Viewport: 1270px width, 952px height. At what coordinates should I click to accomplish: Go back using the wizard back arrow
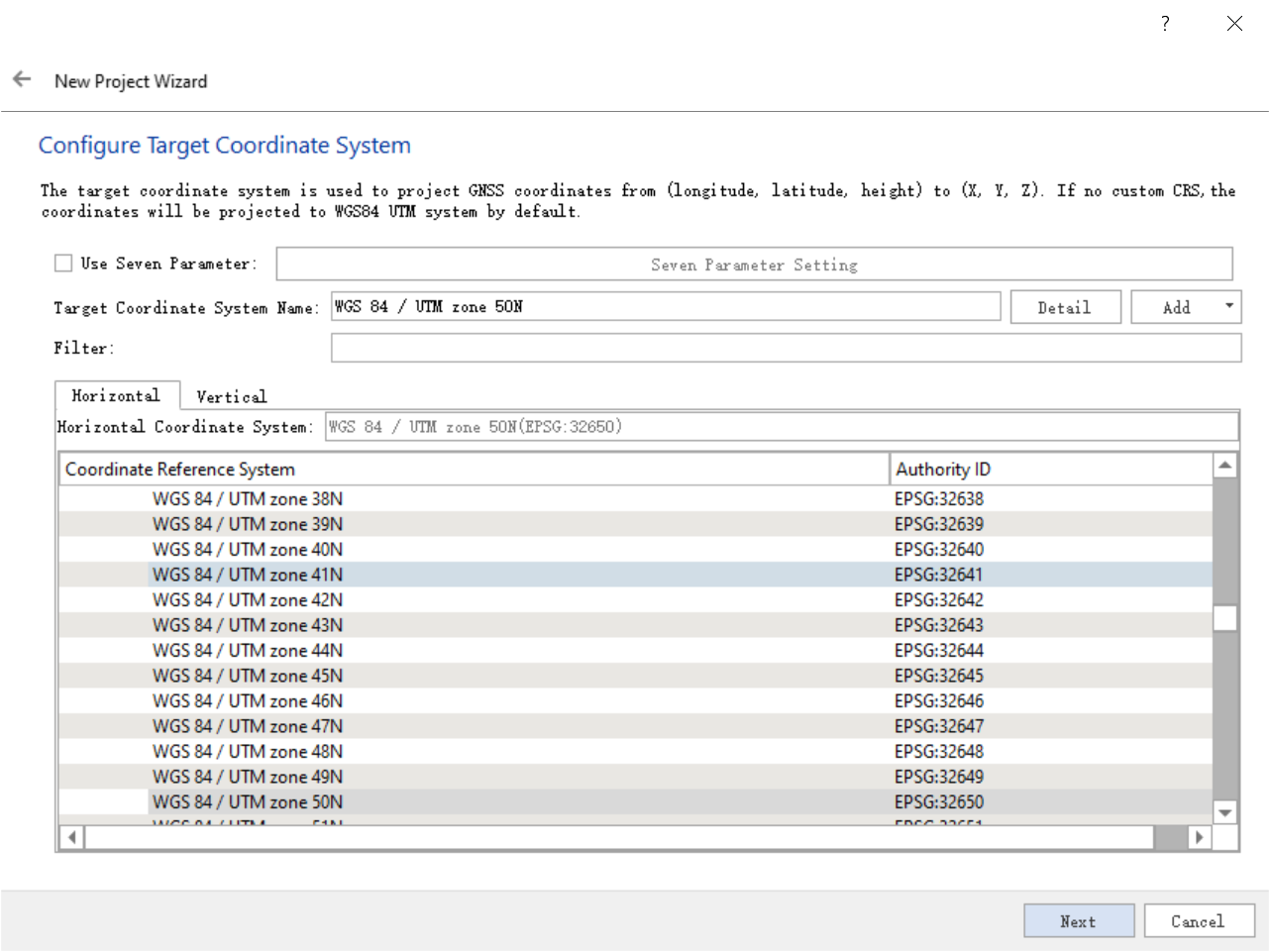(22, 79)
